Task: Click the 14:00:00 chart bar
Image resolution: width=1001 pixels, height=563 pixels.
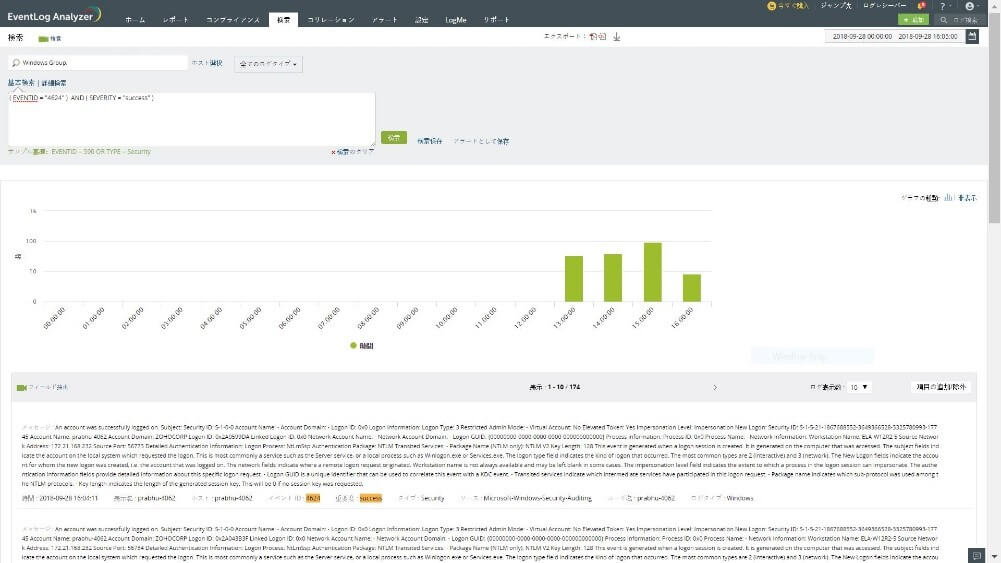Action: (x=613, y=278)
